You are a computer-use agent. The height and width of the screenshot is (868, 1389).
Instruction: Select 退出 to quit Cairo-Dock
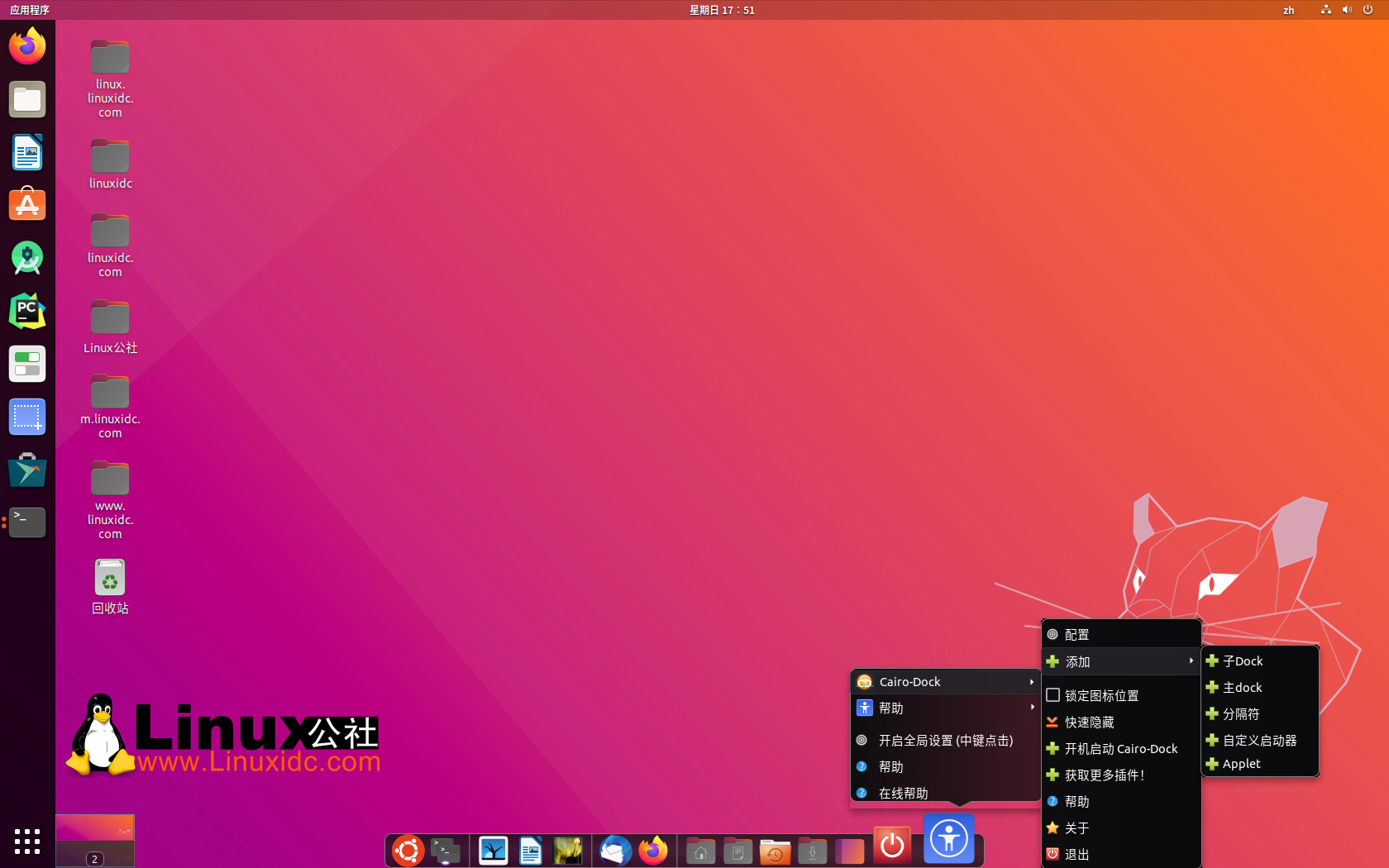pos(1077,854)
